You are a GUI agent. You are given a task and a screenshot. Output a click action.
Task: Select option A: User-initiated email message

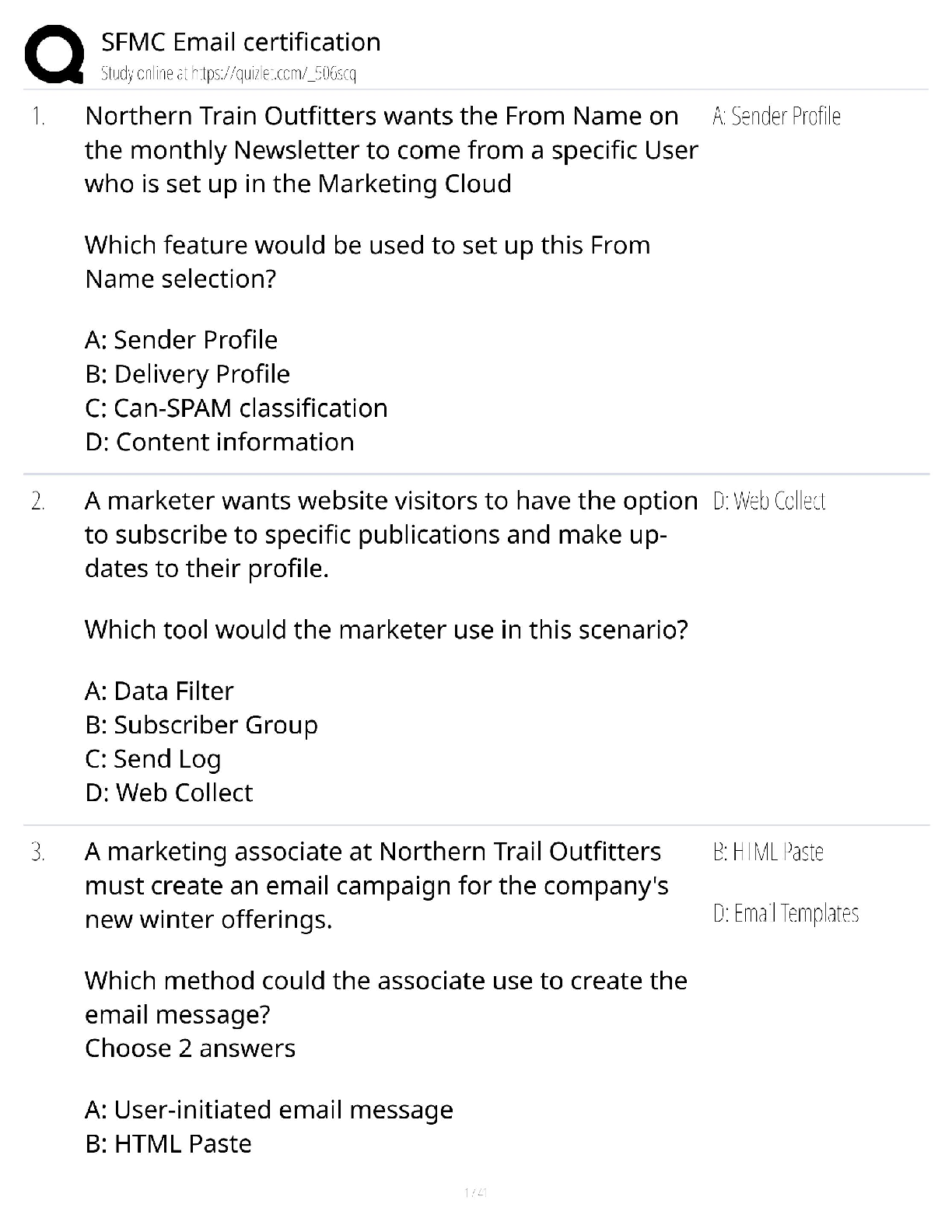pyautogui.click(x=269, y=1110)
